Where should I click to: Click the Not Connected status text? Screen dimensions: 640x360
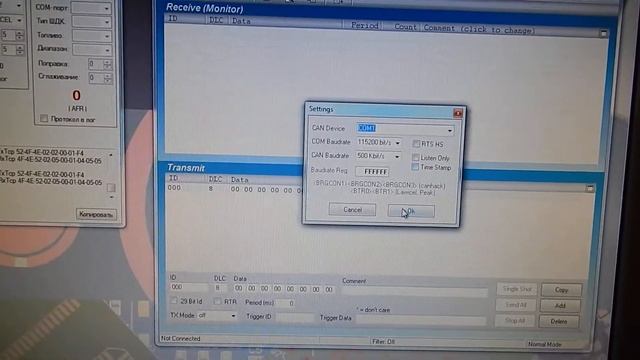tap(180, 338)
